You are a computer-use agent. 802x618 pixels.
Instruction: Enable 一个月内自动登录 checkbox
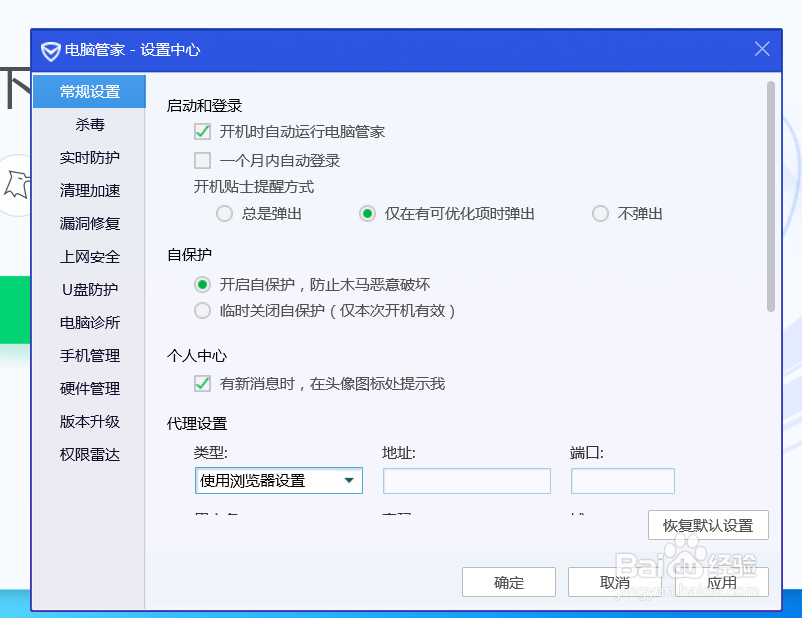click(203, 160)
